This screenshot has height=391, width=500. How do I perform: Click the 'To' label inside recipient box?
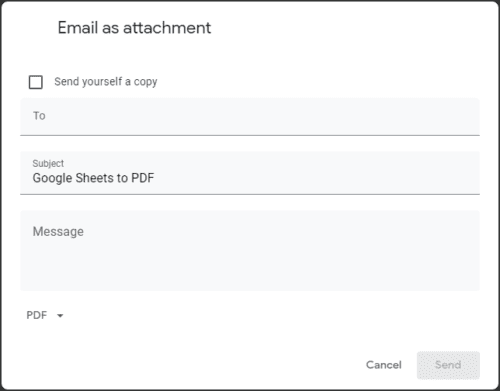(x=39, y=116)
